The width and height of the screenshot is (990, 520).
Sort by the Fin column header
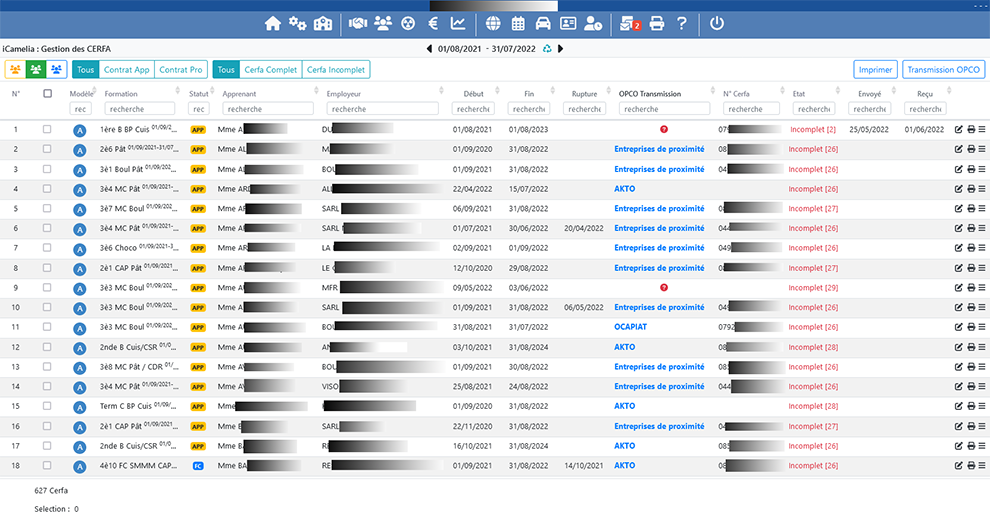coord(529,94)
